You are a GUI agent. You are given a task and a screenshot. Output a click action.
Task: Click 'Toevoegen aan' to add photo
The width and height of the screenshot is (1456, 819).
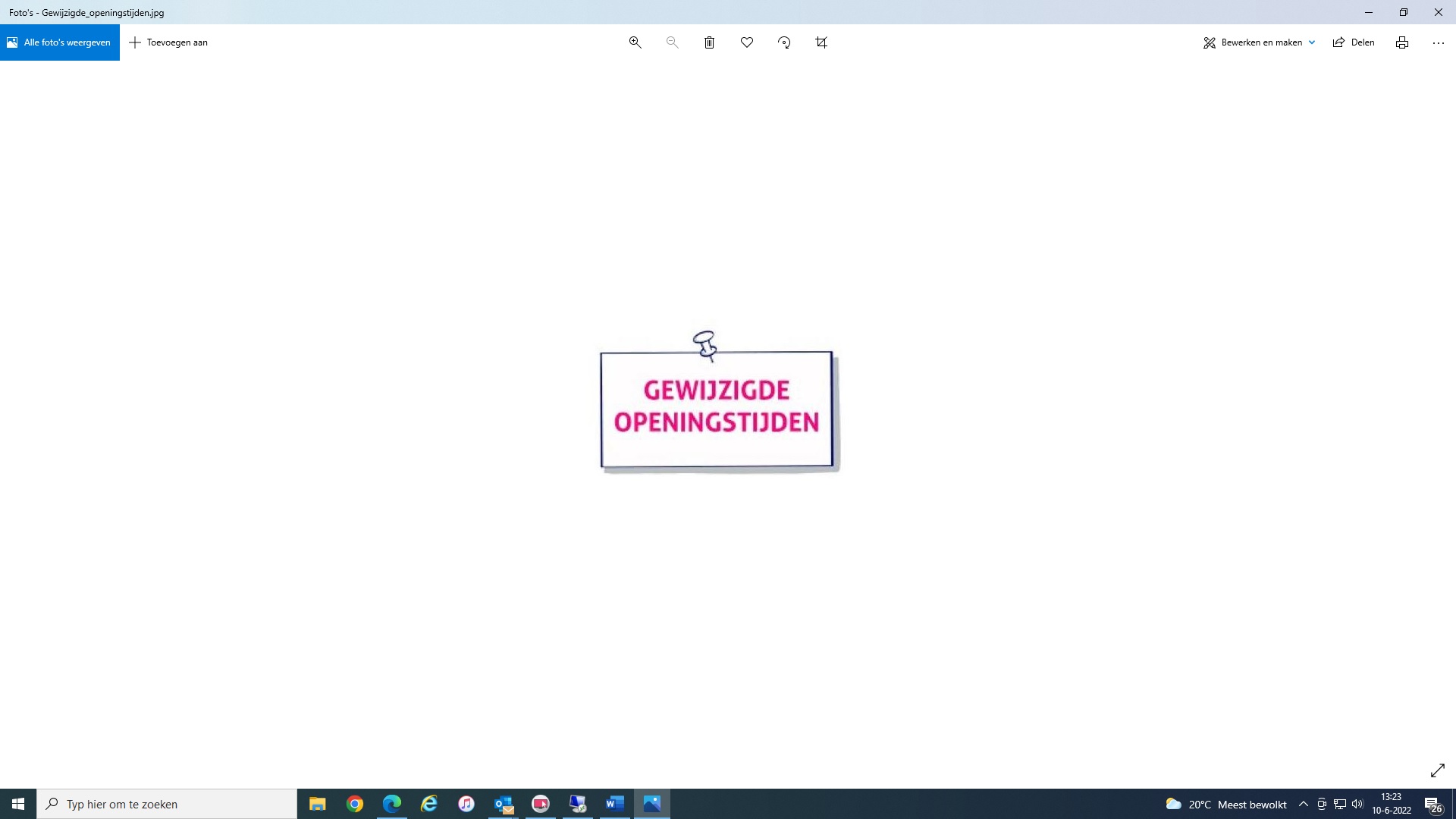pyautogui.click(x=168, y=42)
